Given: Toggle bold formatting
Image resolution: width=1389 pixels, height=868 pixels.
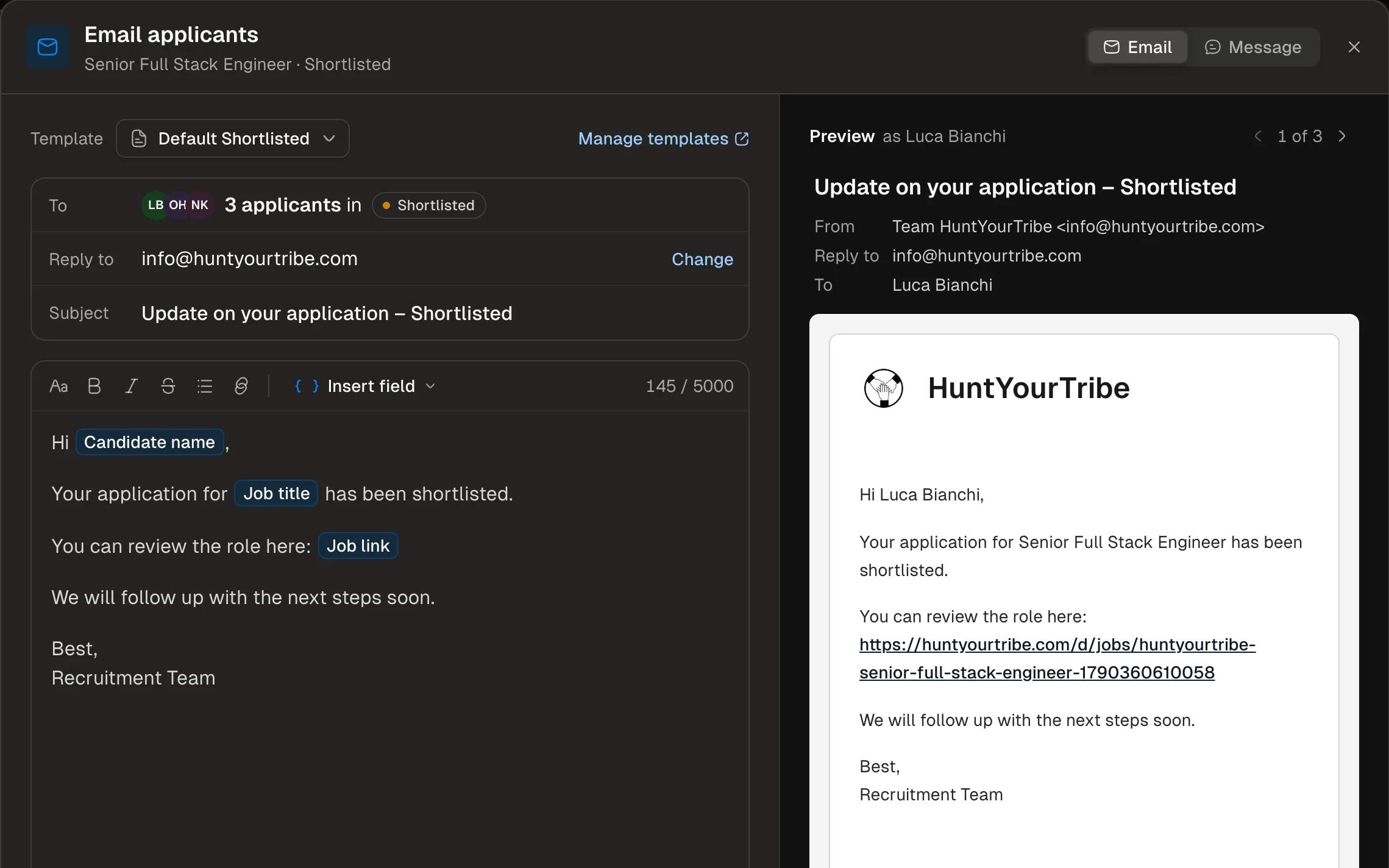Looking at the screenshot, I should [94, 386].
